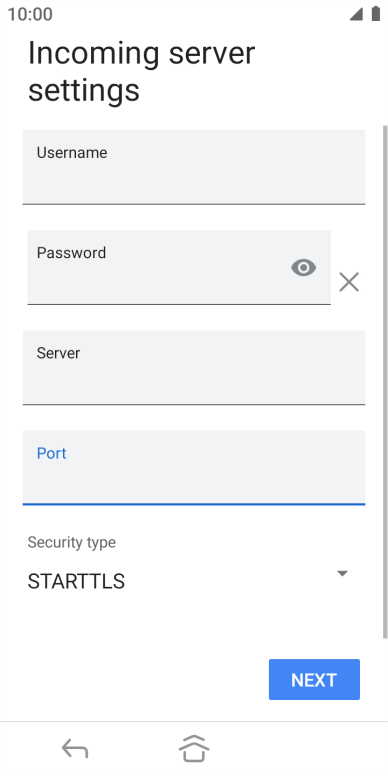Tap the Port field label
The image size is (388, 776).
tap(51, 453)
